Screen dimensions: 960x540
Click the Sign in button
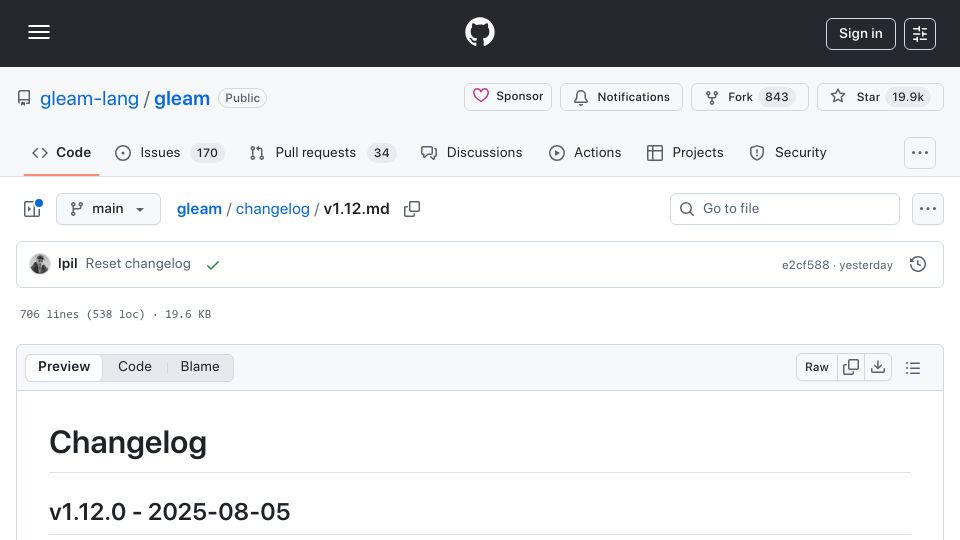tap(860, 34)
